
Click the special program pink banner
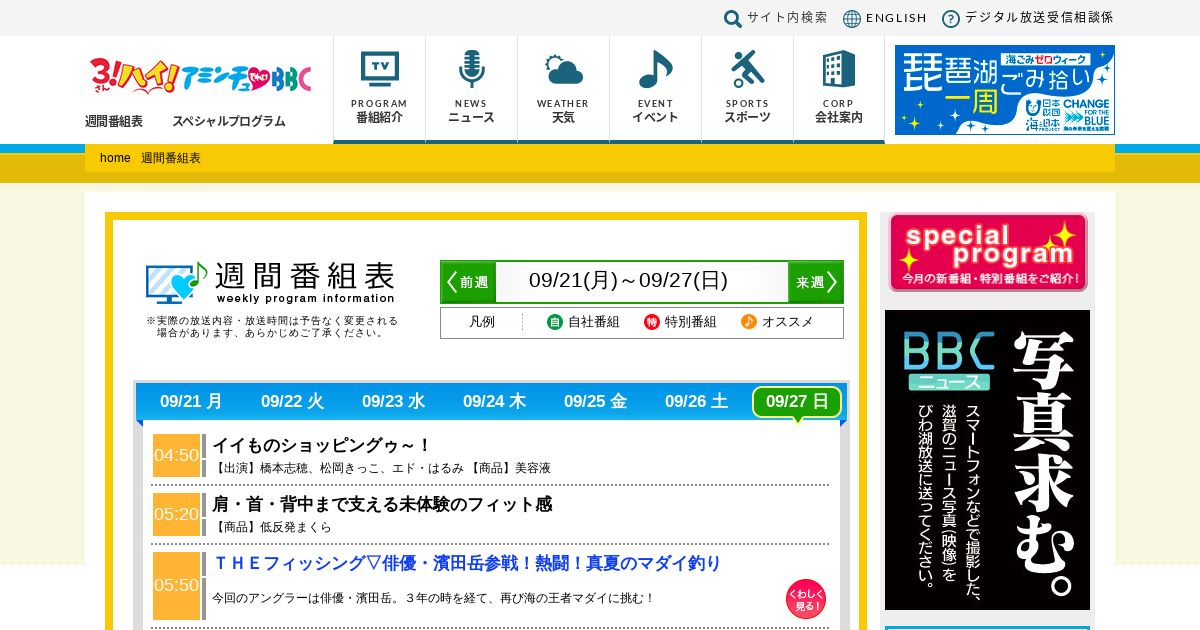pos(988,252)
